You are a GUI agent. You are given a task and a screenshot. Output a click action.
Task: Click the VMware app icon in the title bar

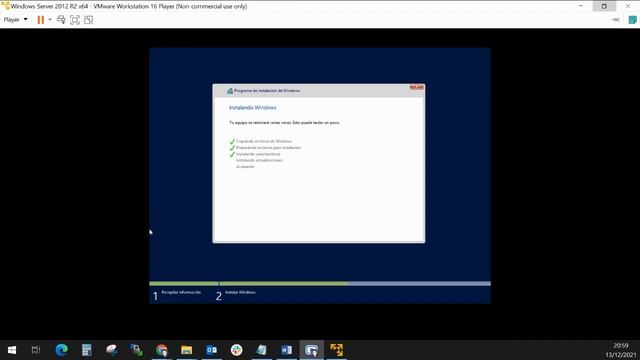[x=5, y=6]
